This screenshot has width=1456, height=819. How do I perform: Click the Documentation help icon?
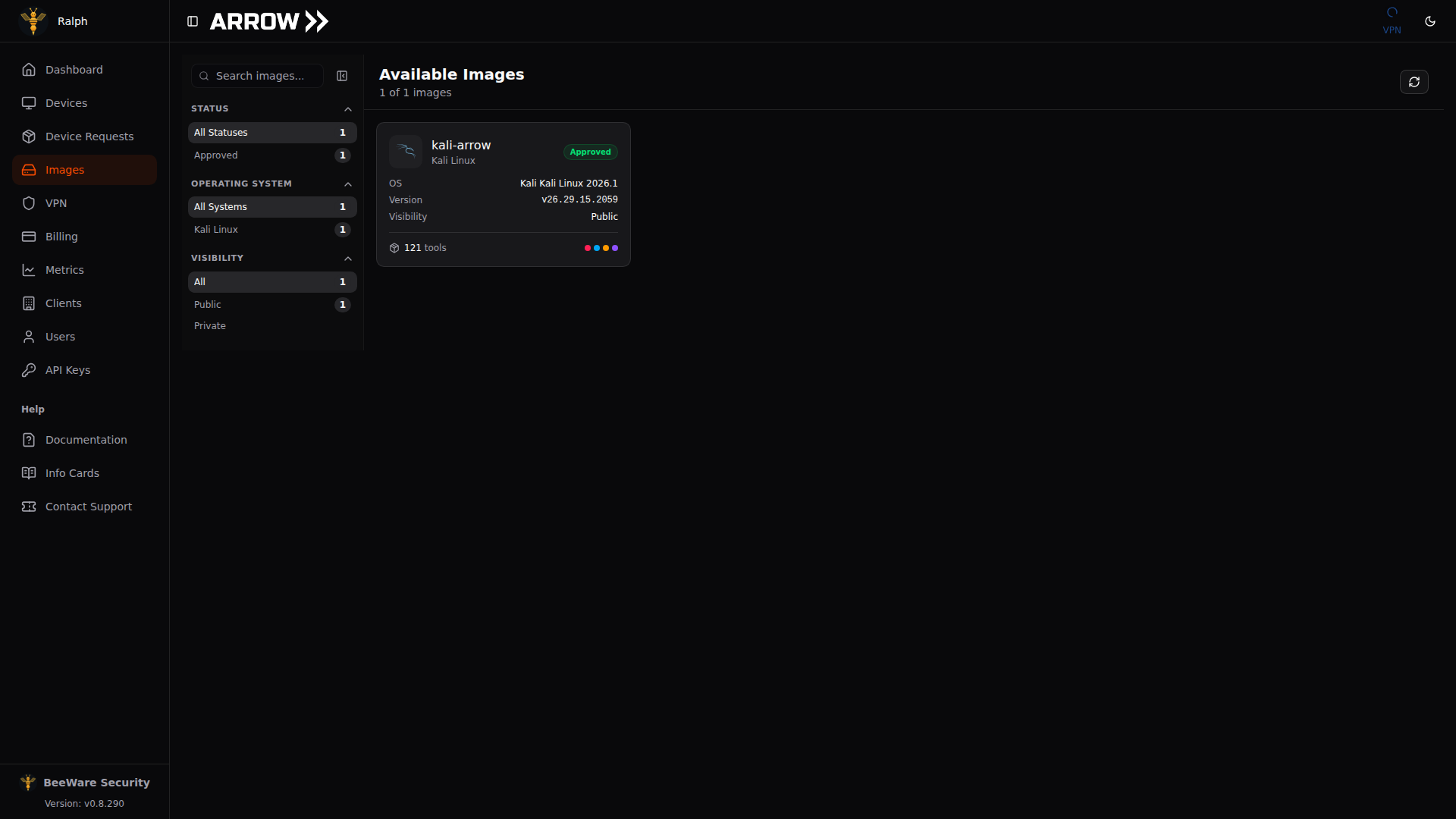point(29,440)
